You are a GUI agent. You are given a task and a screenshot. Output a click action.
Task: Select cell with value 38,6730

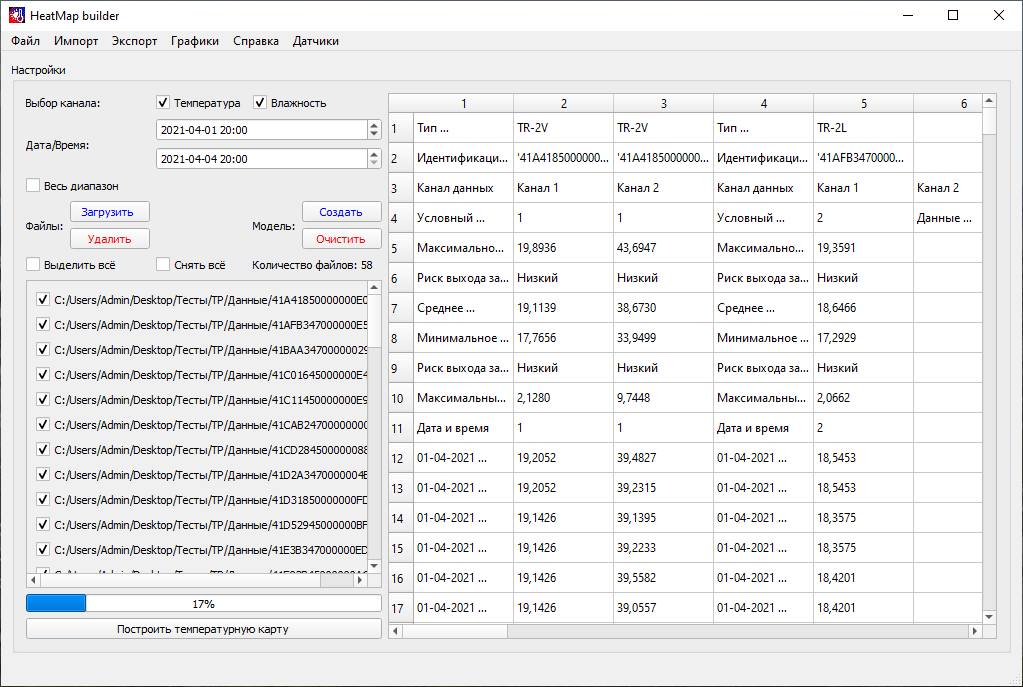(x=663, y=308)
